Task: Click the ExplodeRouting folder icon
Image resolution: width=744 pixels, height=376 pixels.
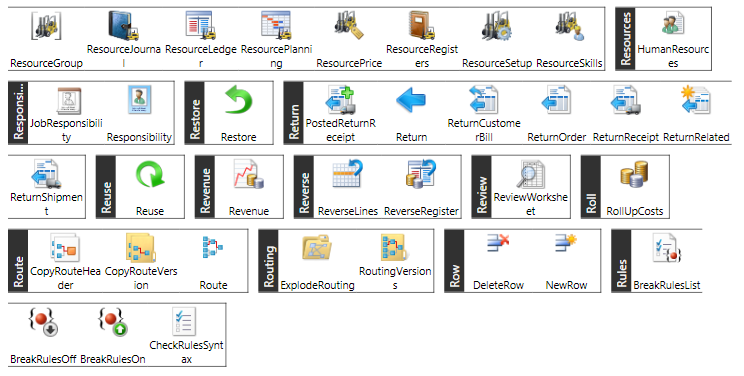Action: tap(317, 247)
